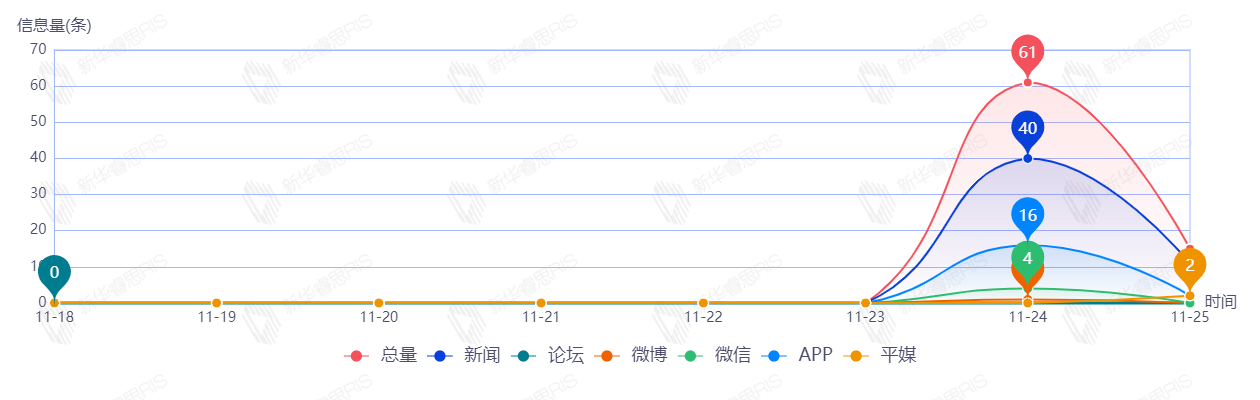Click the data point at 11-23
1260x400 pixels.
pos(865,303)
